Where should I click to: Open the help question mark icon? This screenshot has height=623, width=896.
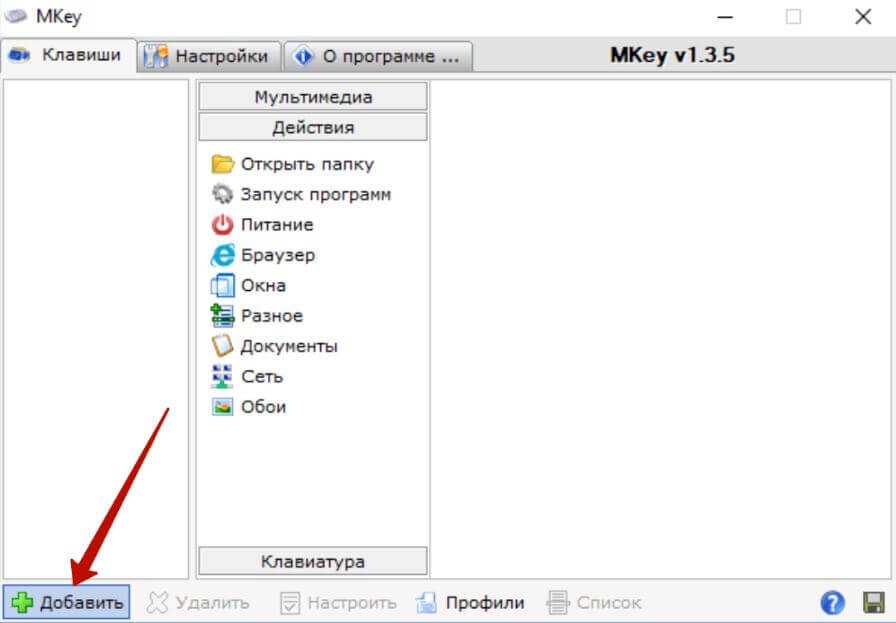point(832,602)
